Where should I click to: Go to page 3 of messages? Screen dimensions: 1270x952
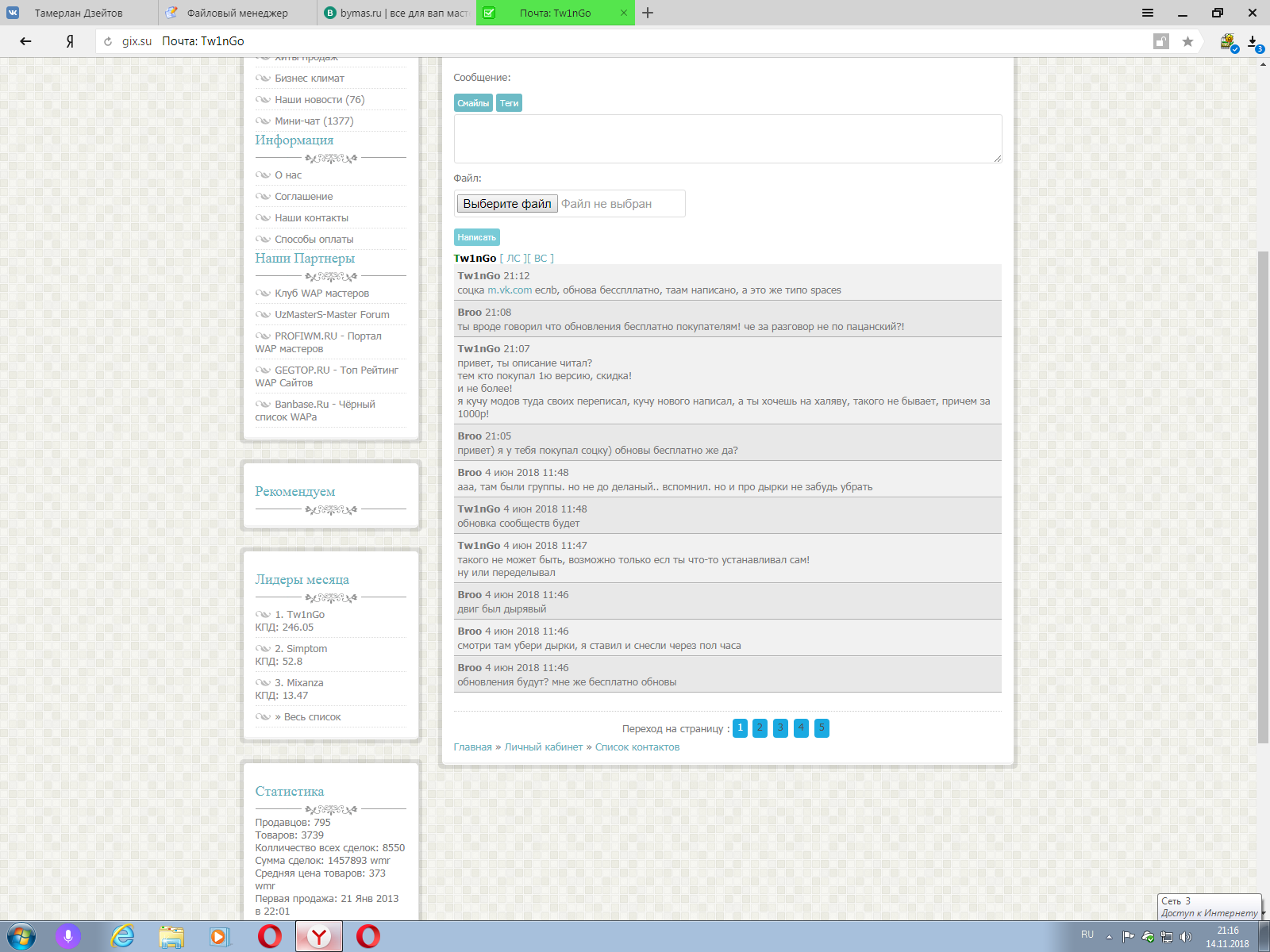(x=780, y=728)
